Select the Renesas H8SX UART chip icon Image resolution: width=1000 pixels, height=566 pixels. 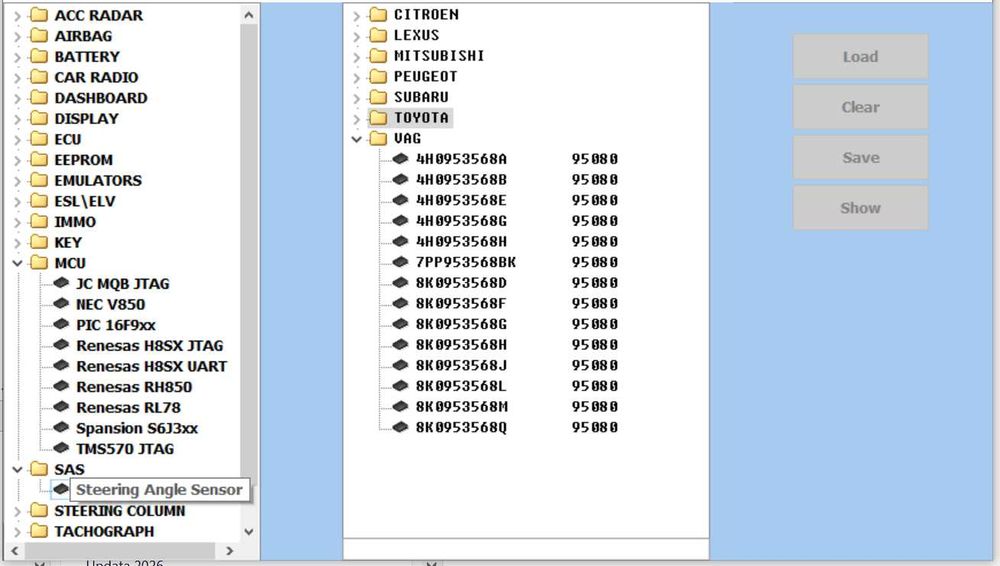(x=61, y=365)
